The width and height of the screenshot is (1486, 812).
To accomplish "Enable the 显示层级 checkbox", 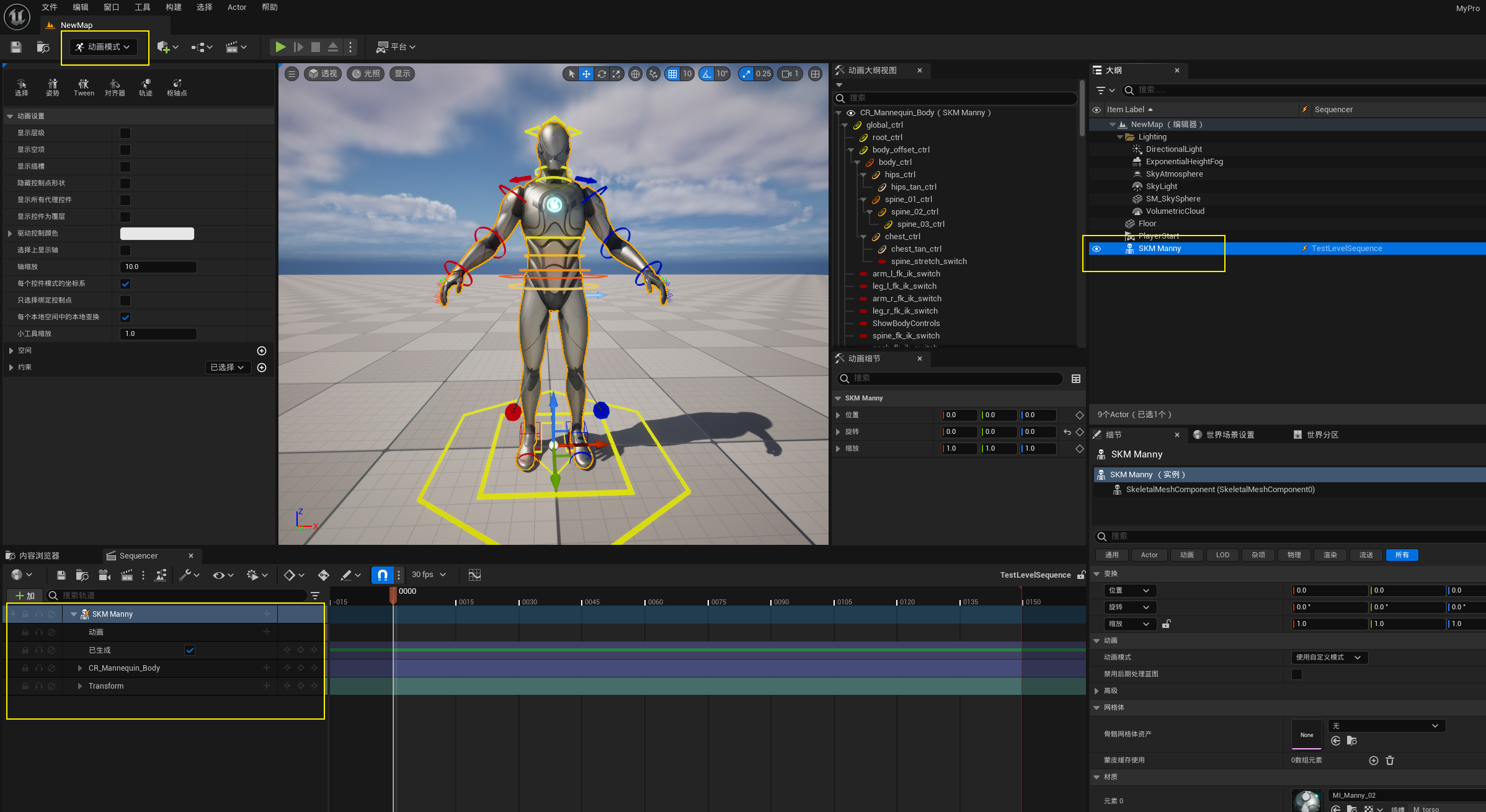I will pyautogui.click(x=125, y=133).
